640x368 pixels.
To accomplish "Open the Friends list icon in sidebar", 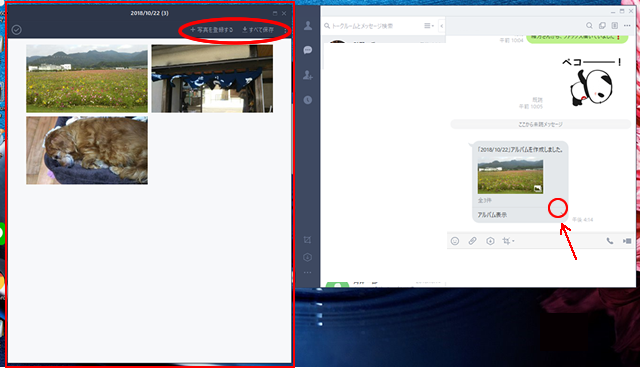I will point(308,26).
